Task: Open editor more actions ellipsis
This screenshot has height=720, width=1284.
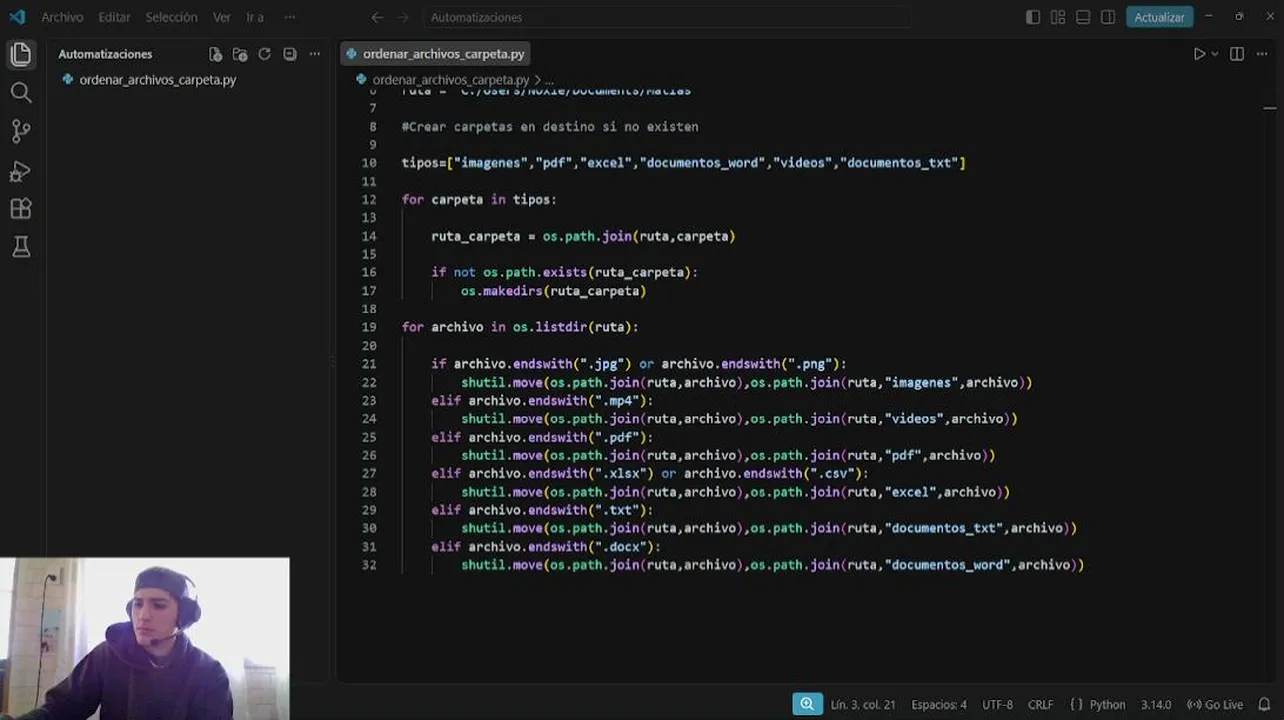Action: pyautogui.click(x=1262, y=54)
